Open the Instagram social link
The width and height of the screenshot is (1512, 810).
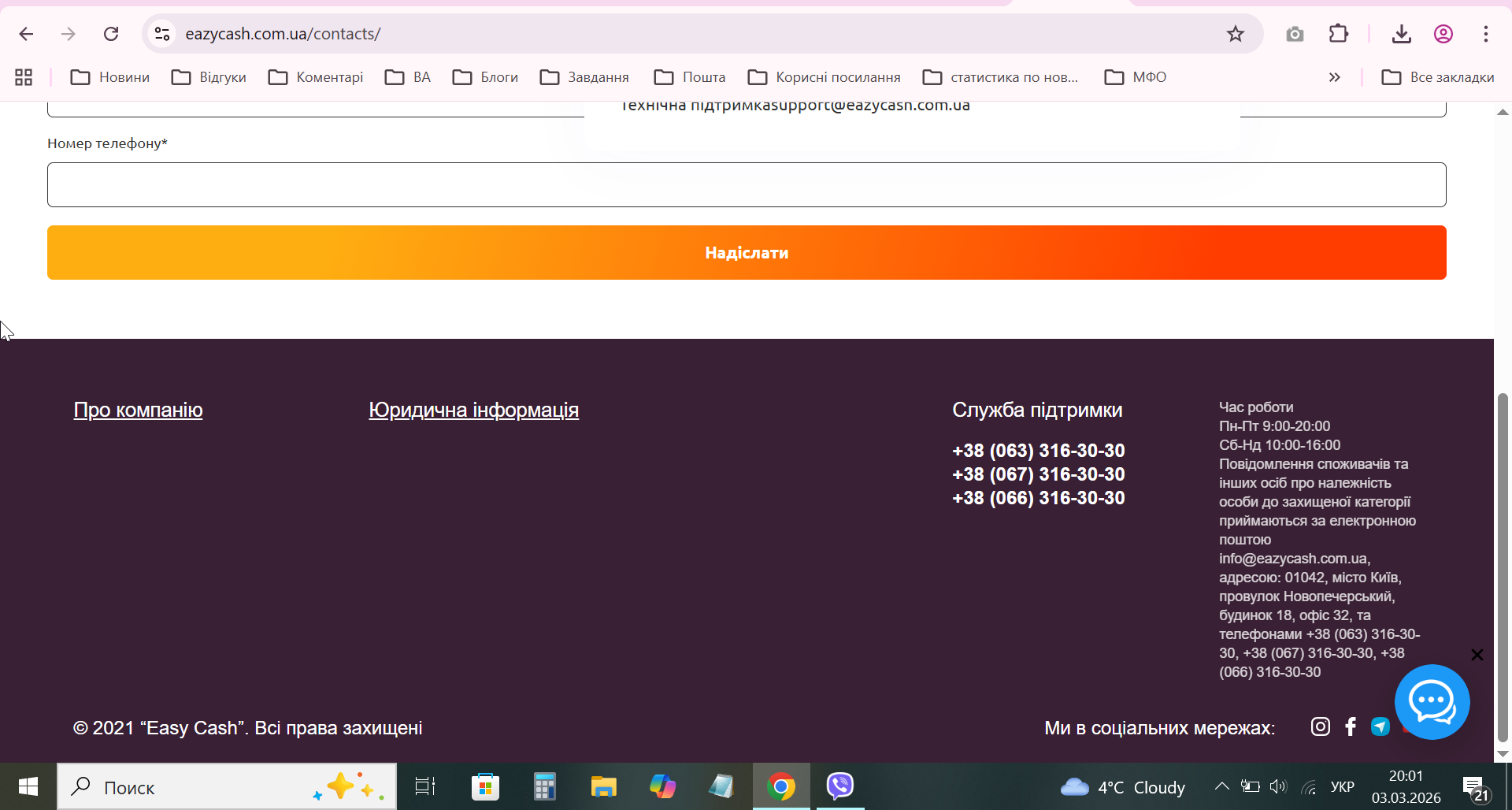point(1321,726)
